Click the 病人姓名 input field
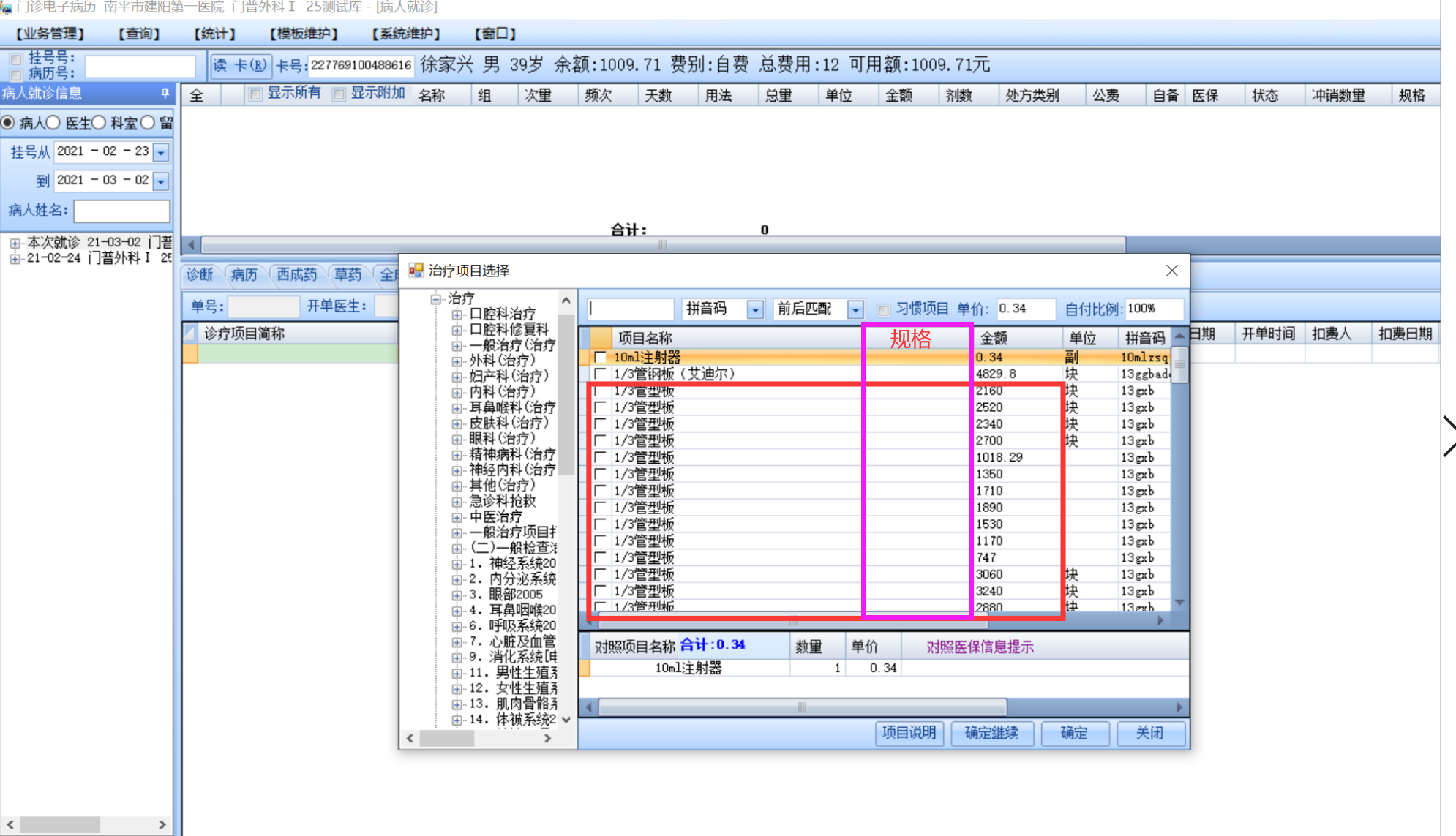Image resolution: width=1456 pixels, height=836 pixels. click(x=122, y=211)
